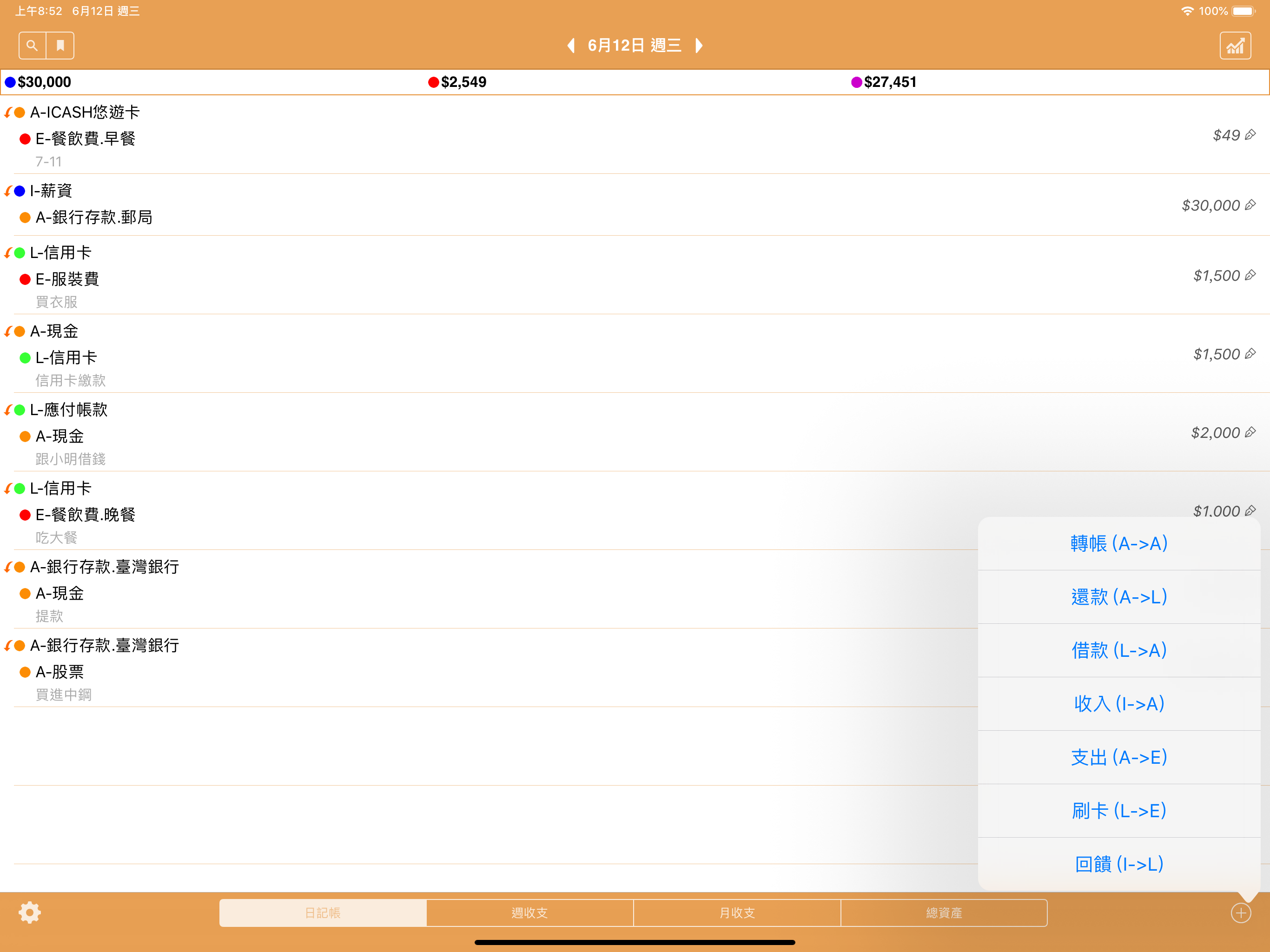Tap the red expense total $2,549
Viewport: 1270px width, 952px height.
tap(457, 82)
